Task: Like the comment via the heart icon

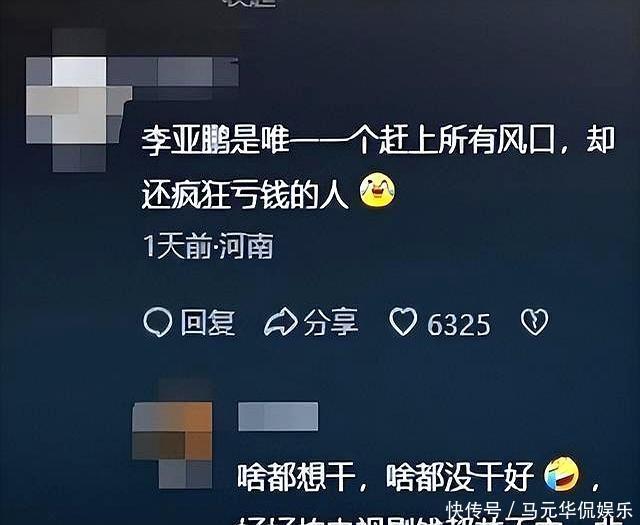Action: point(403,322)
